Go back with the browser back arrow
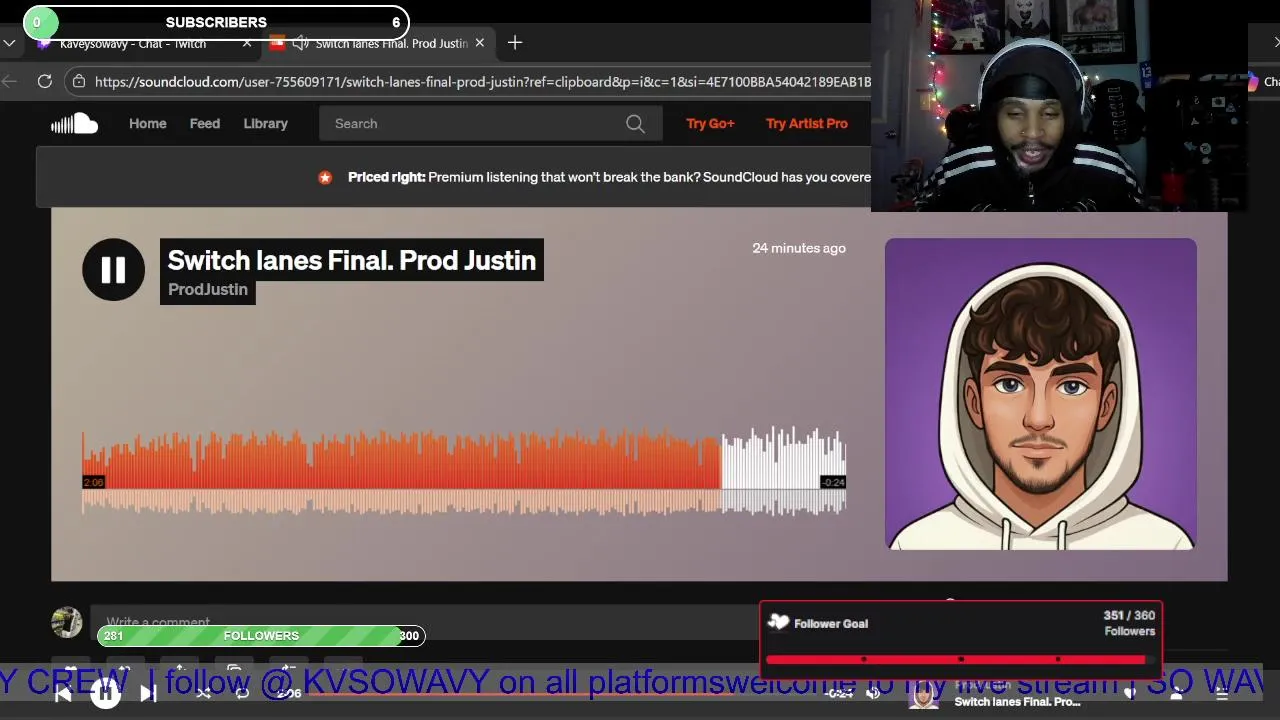This screenshot has width=1280, height=720. pos(9,82)
